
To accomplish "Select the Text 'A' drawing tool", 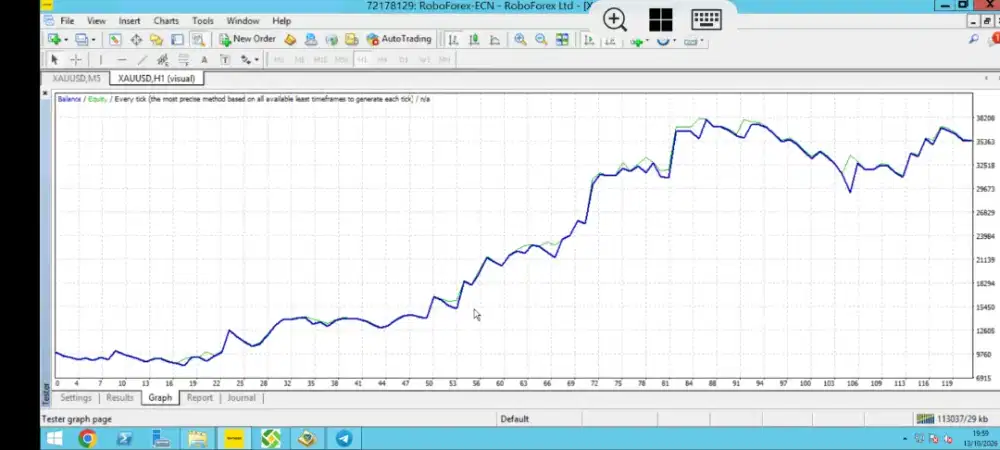I will pyautogui.click(x=204, y=60).
